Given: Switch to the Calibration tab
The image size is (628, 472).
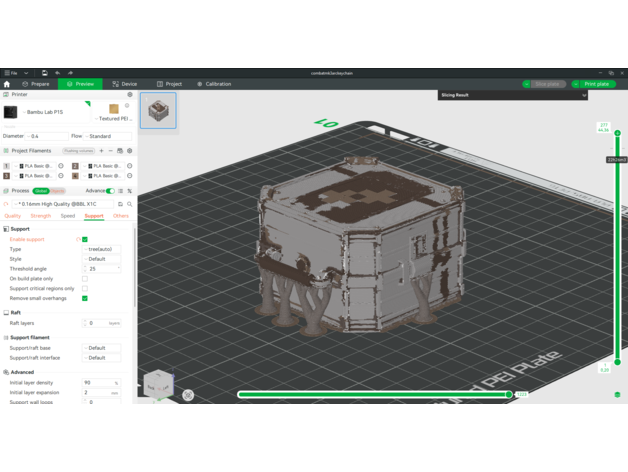Looking at the screenshot, I should pos(214,84).
